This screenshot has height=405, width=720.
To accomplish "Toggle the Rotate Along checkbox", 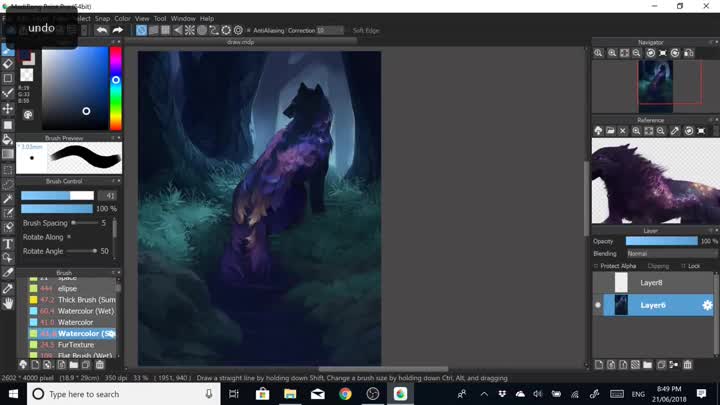I will (x=69, y=237).
